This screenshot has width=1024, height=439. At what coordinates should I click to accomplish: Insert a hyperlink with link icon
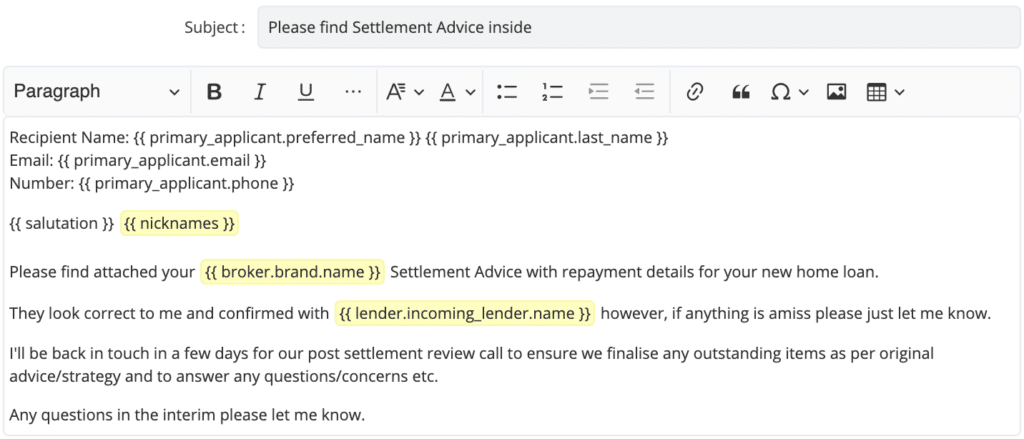694,92
